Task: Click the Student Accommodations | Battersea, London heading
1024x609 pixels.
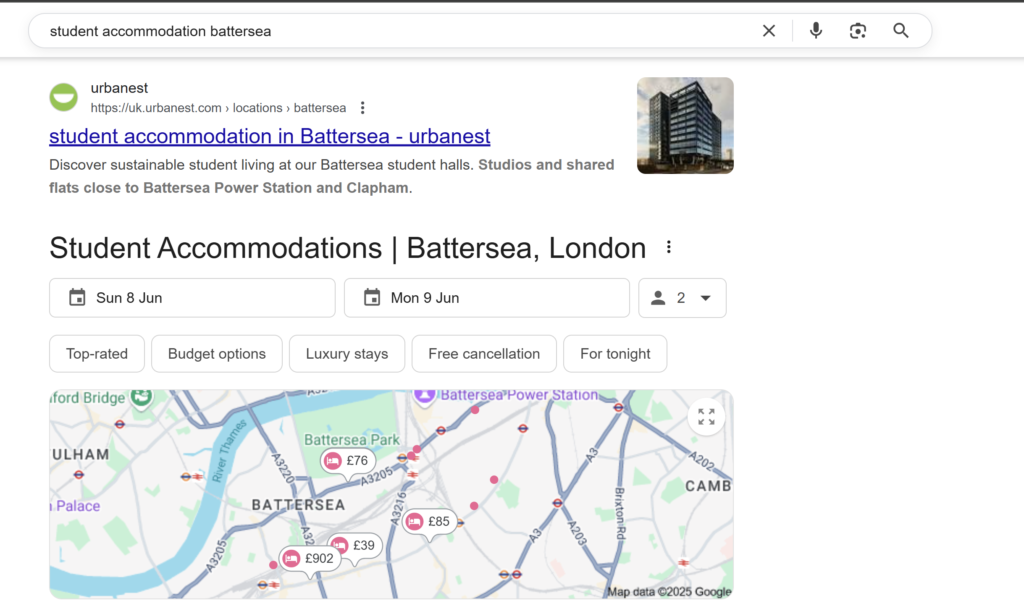Action: click(x=347, y=248)
